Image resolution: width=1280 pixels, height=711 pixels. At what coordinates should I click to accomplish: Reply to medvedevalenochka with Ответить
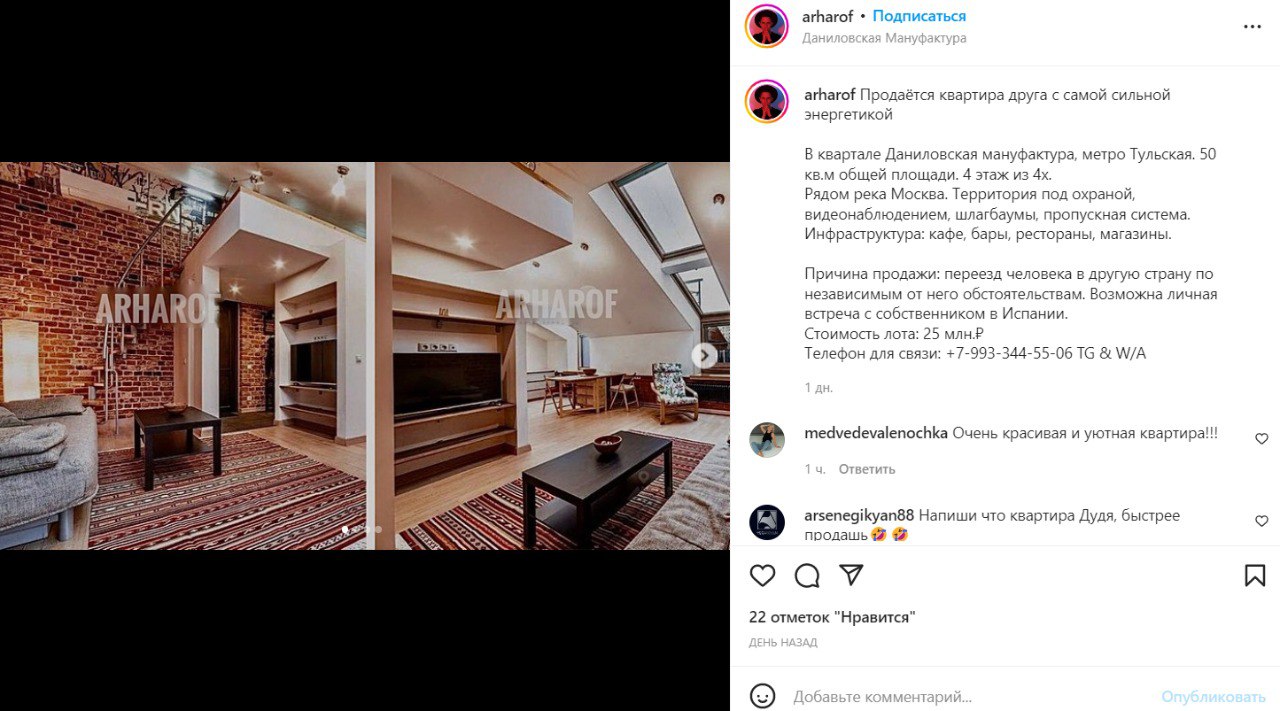tap(867, 469)
